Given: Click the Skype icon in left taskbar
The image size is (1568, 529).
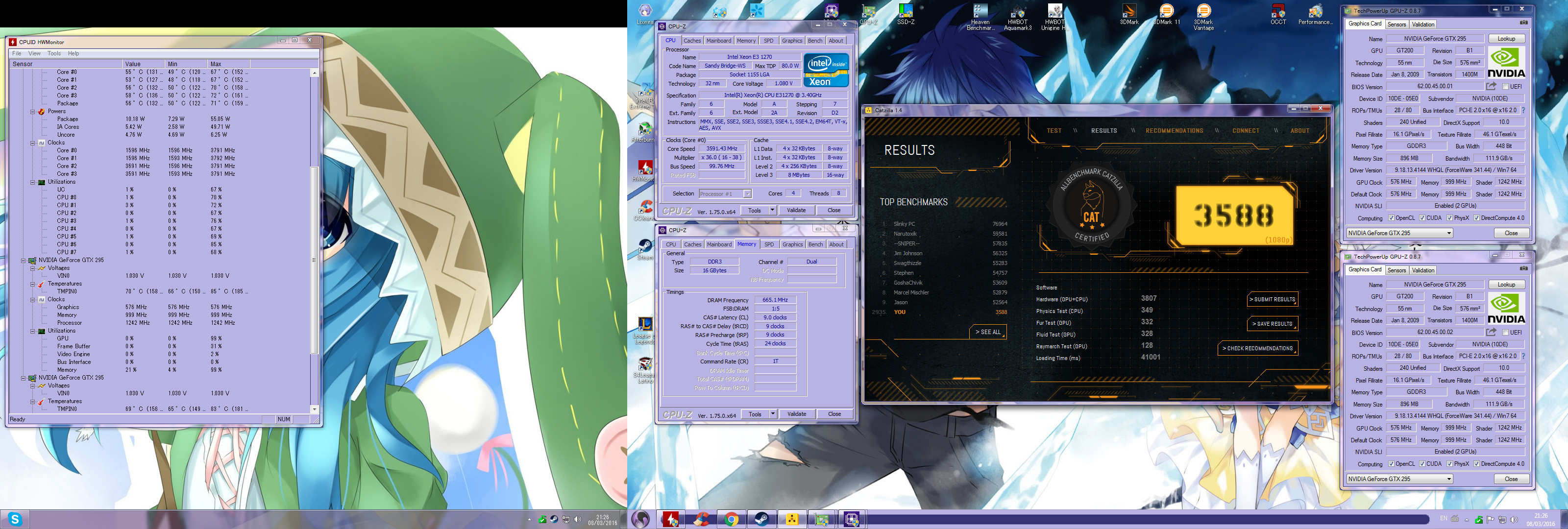Looking at the screenshot, I should point(15,519).
